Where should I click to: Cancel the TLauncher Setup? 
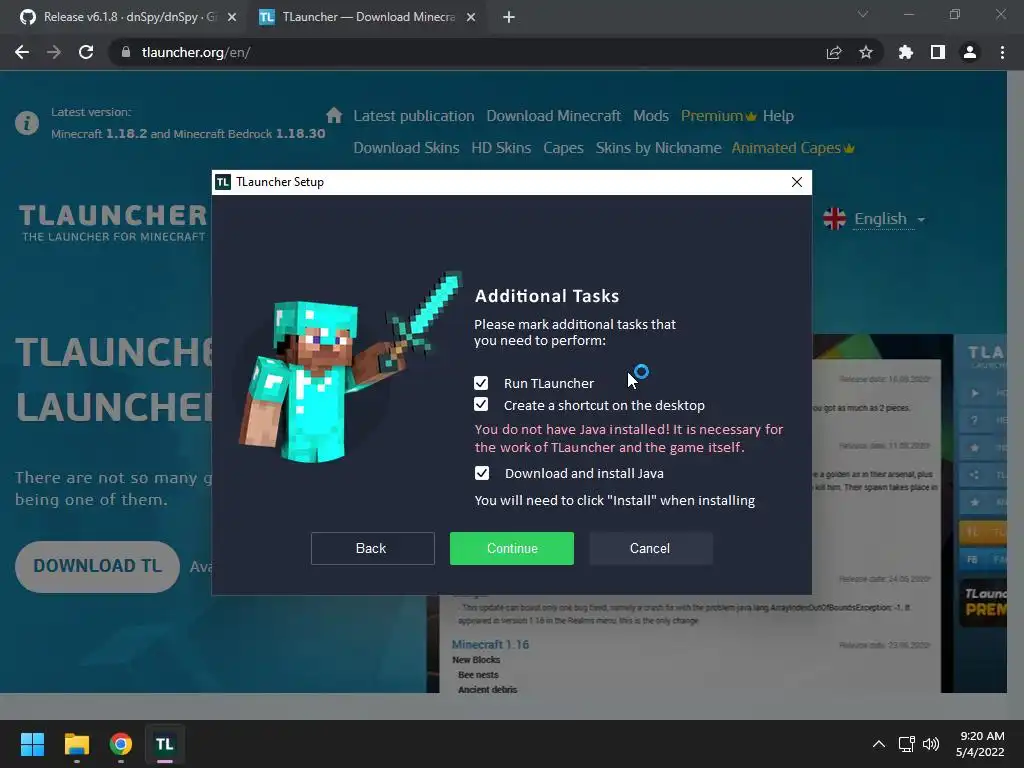pyautogui.click(x=650, y=549)
